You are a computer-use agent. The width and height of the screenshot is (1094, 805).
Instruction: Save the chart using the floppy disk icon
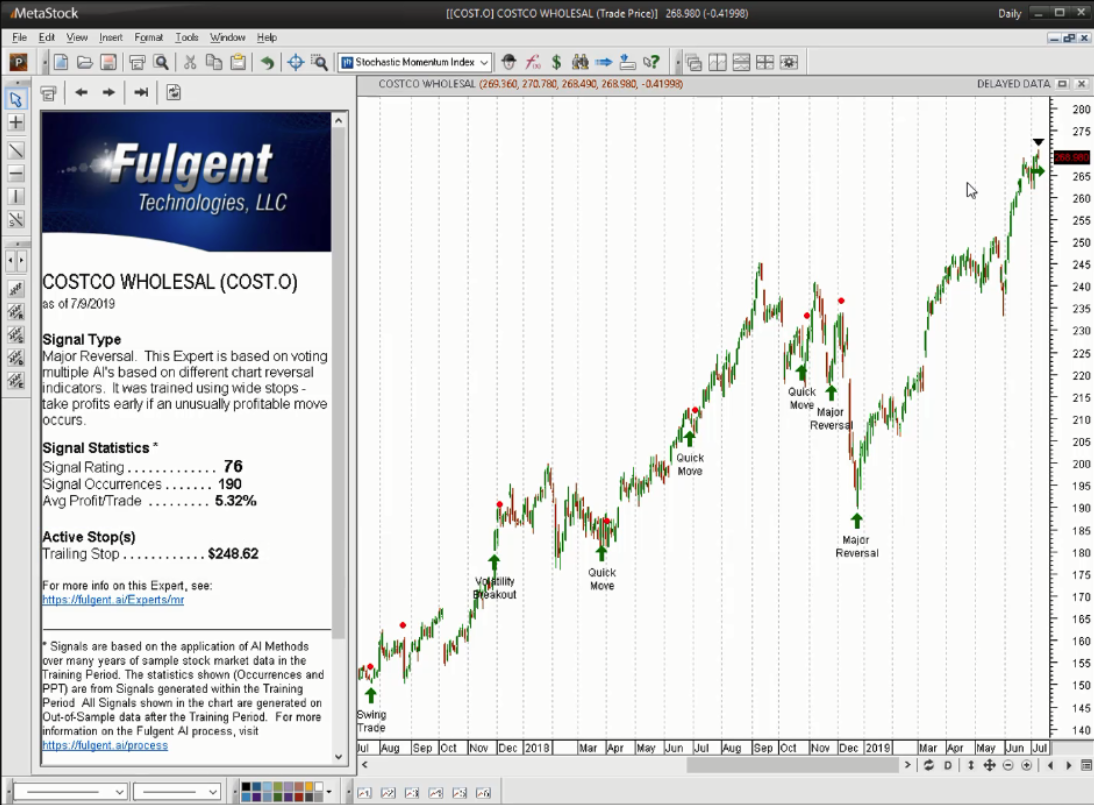click(108, 62)
